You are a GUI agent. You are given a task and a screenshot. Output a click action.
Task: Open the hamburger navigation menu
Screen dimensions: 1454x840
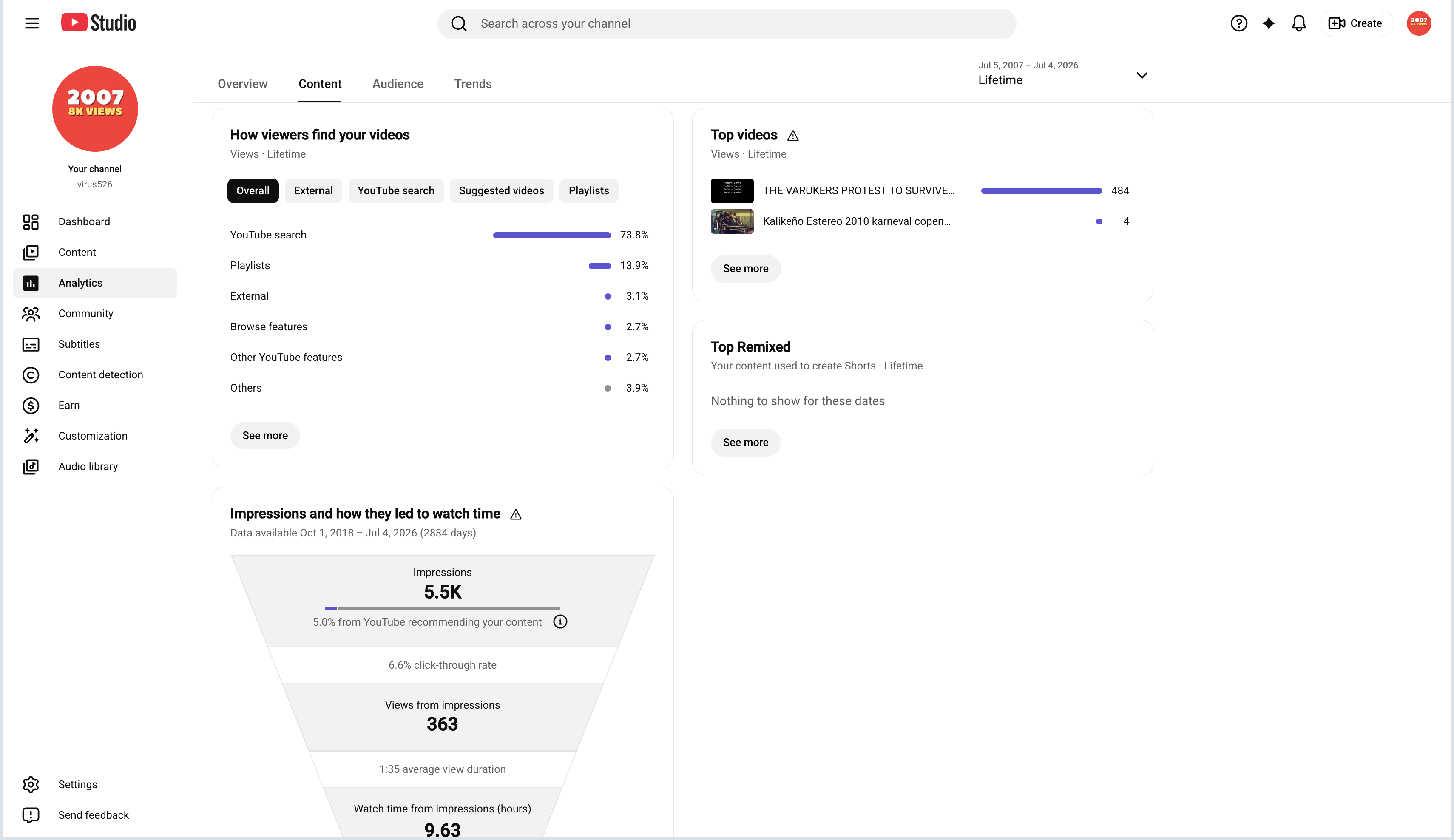point(32,23)
